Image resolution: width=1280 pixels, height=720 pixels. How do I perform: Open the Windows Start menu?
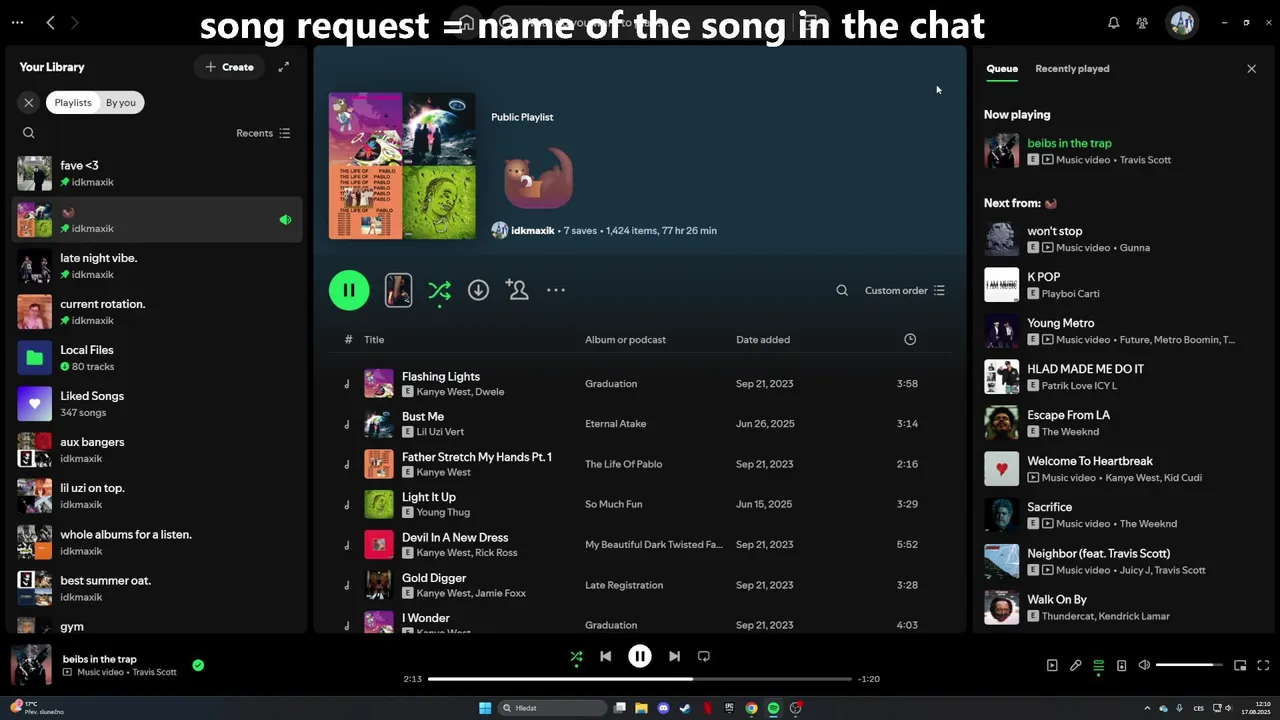485,708
